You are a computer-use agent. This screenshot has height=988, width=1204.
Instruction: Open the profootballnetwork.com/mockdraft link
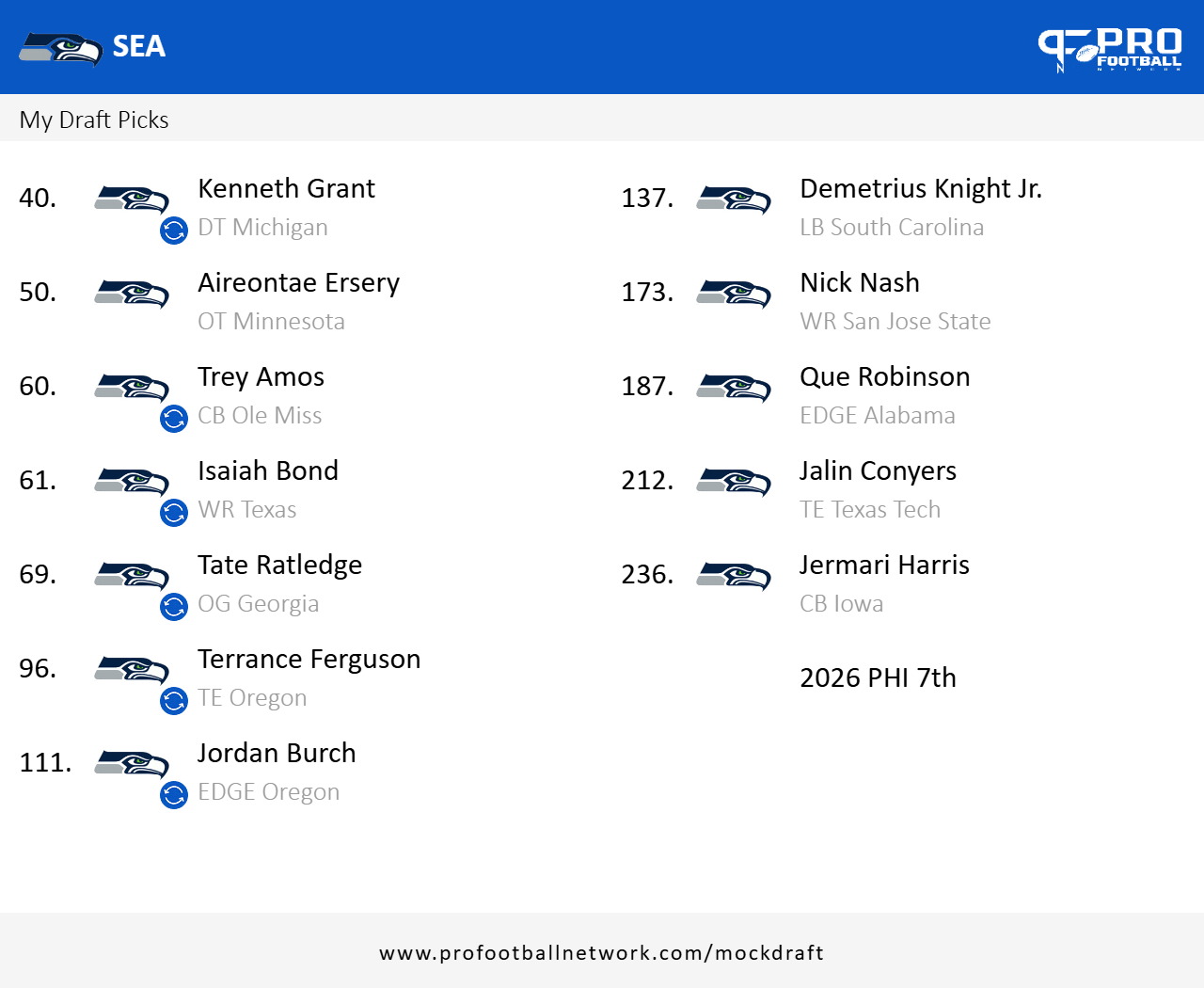[601, 952]
